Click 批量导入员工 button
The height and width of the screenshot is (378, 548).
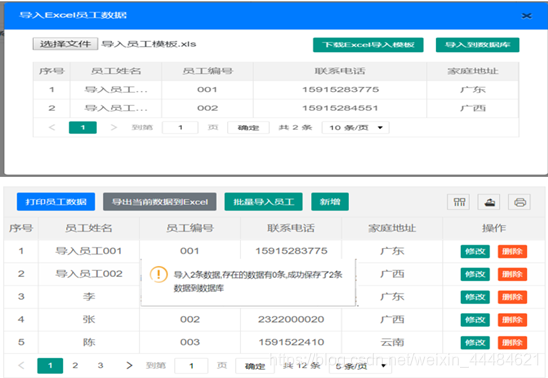(264, 202)
